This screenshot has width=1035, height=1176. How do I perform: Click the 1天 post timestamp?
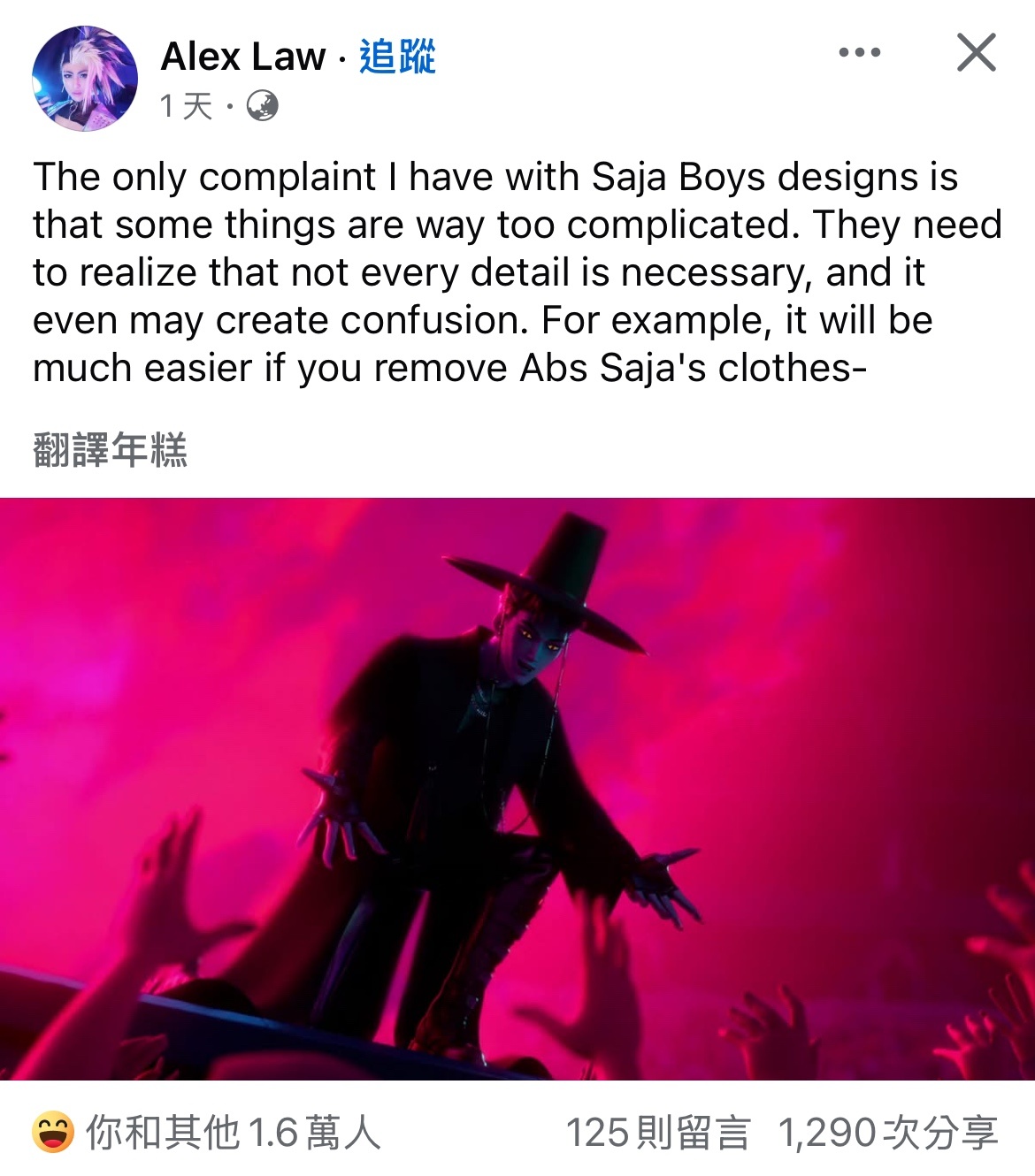pos(187,107)
